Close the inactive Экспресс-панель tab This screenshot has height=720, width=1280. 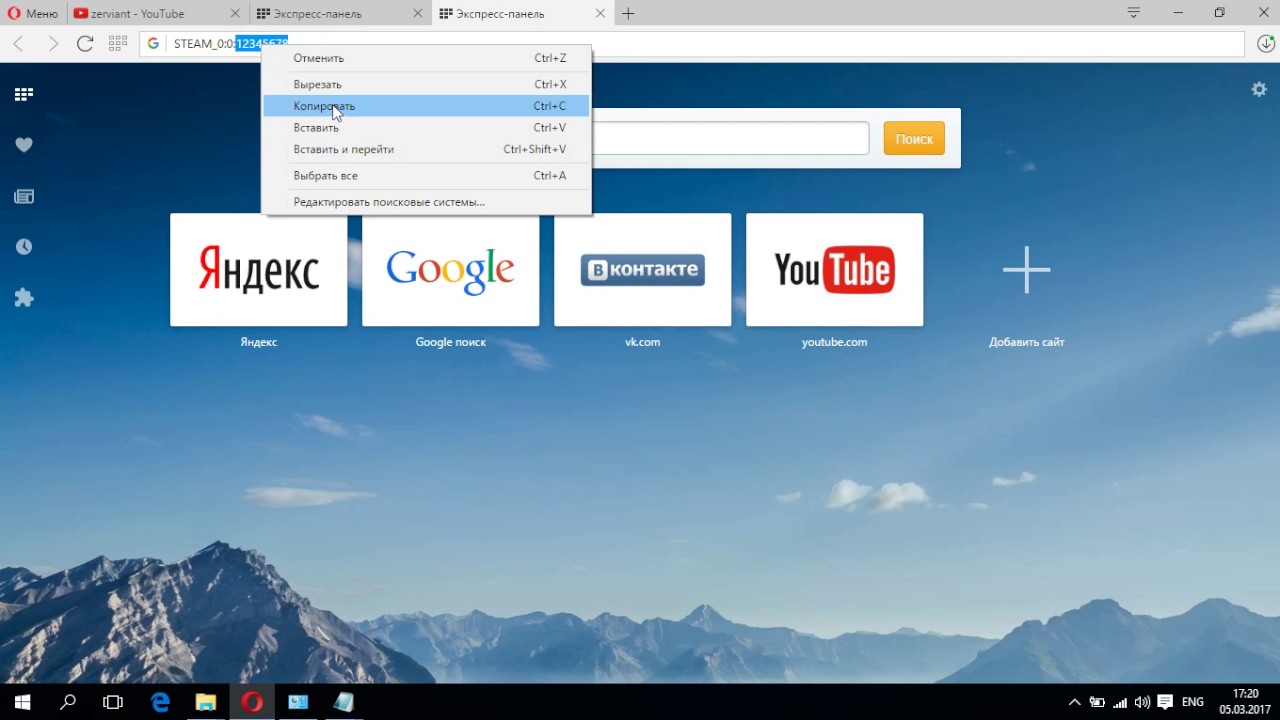(x=417, y=14)
